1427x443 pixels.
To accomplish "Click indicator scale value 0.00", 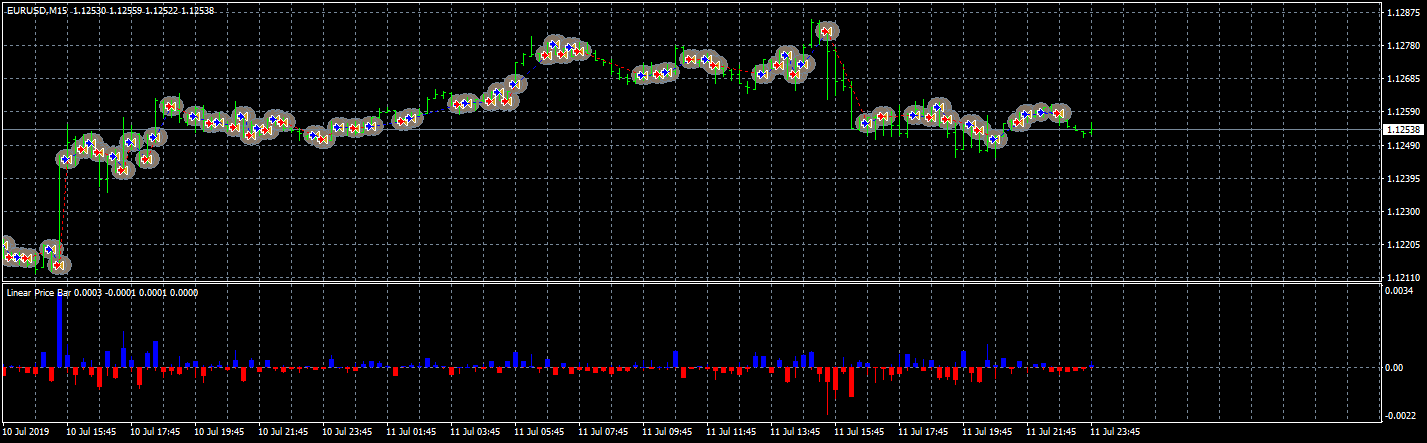I will tap(1396, 368).
